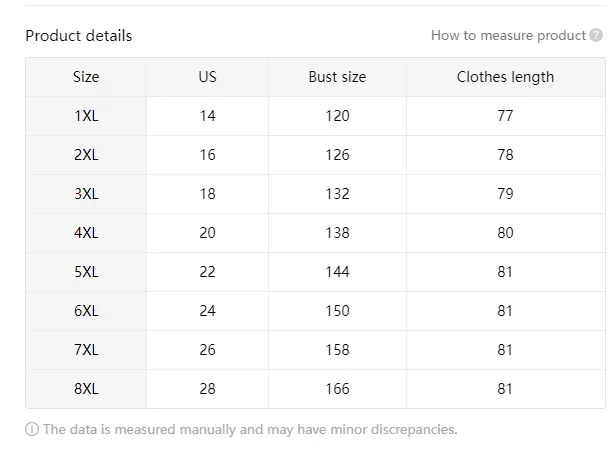Choose the 3XL size cell

pos(86,194)
